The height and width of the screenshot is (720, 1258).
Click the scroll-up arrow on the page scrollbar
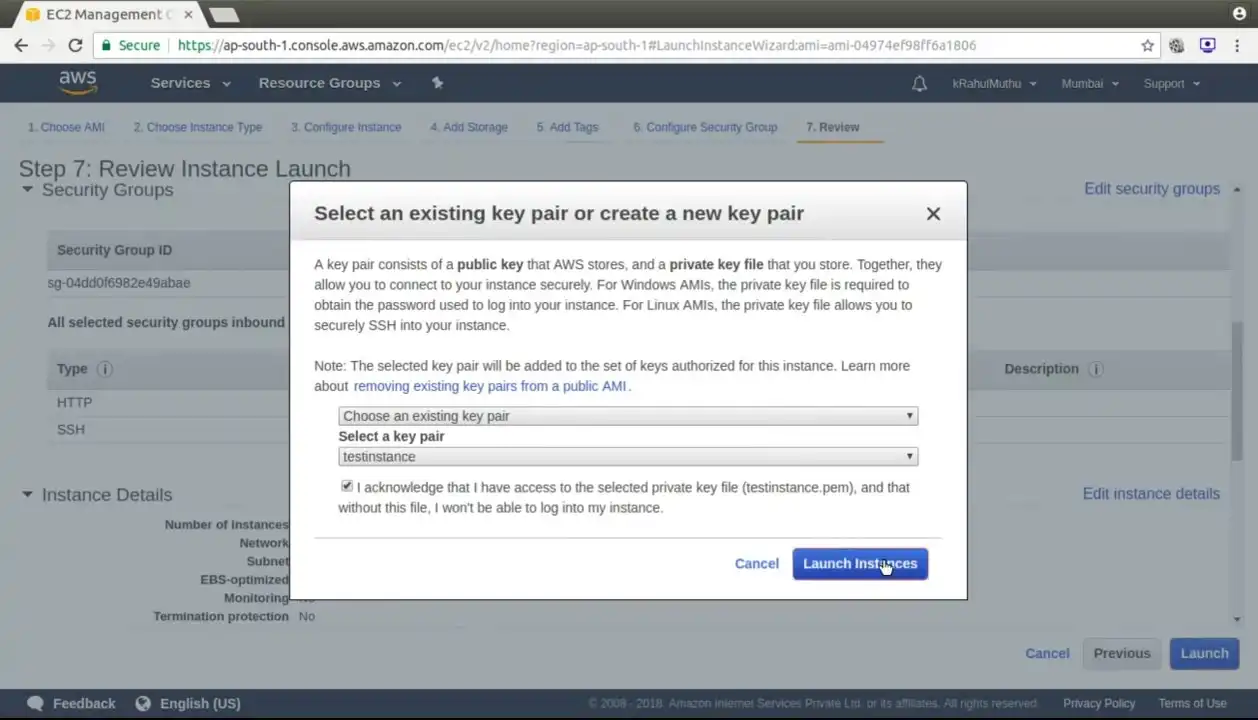tap(1237, 189)
